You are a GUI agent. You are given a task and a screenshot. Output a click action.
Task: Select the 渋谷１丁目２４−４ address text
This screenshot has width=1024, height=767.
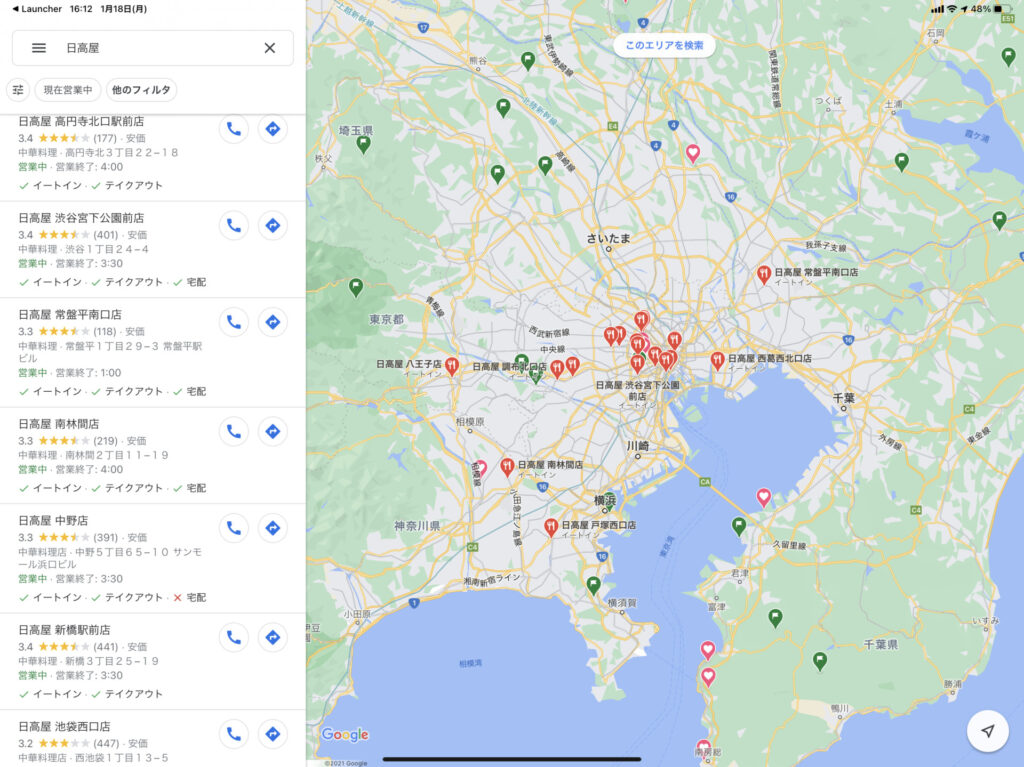(106, 249)
